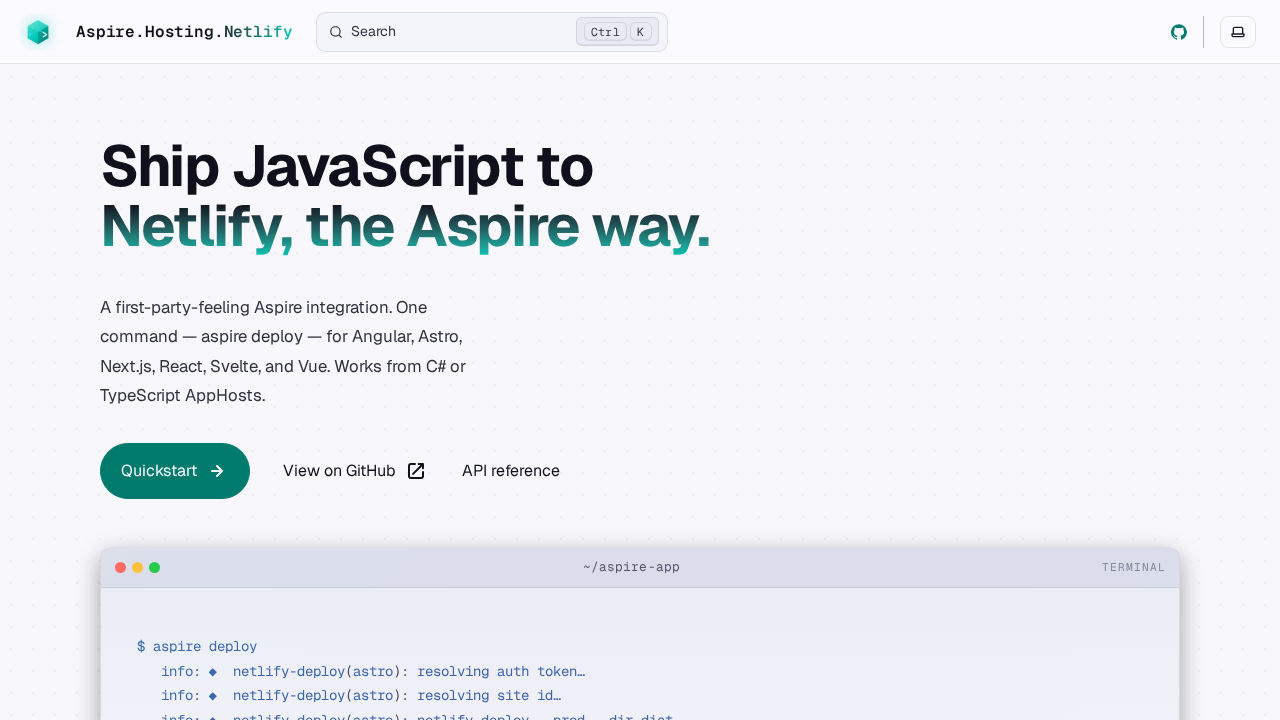The image size is (1280, 720).
Task: Click the ~/aspire-app terminal title
Action: 632,567
